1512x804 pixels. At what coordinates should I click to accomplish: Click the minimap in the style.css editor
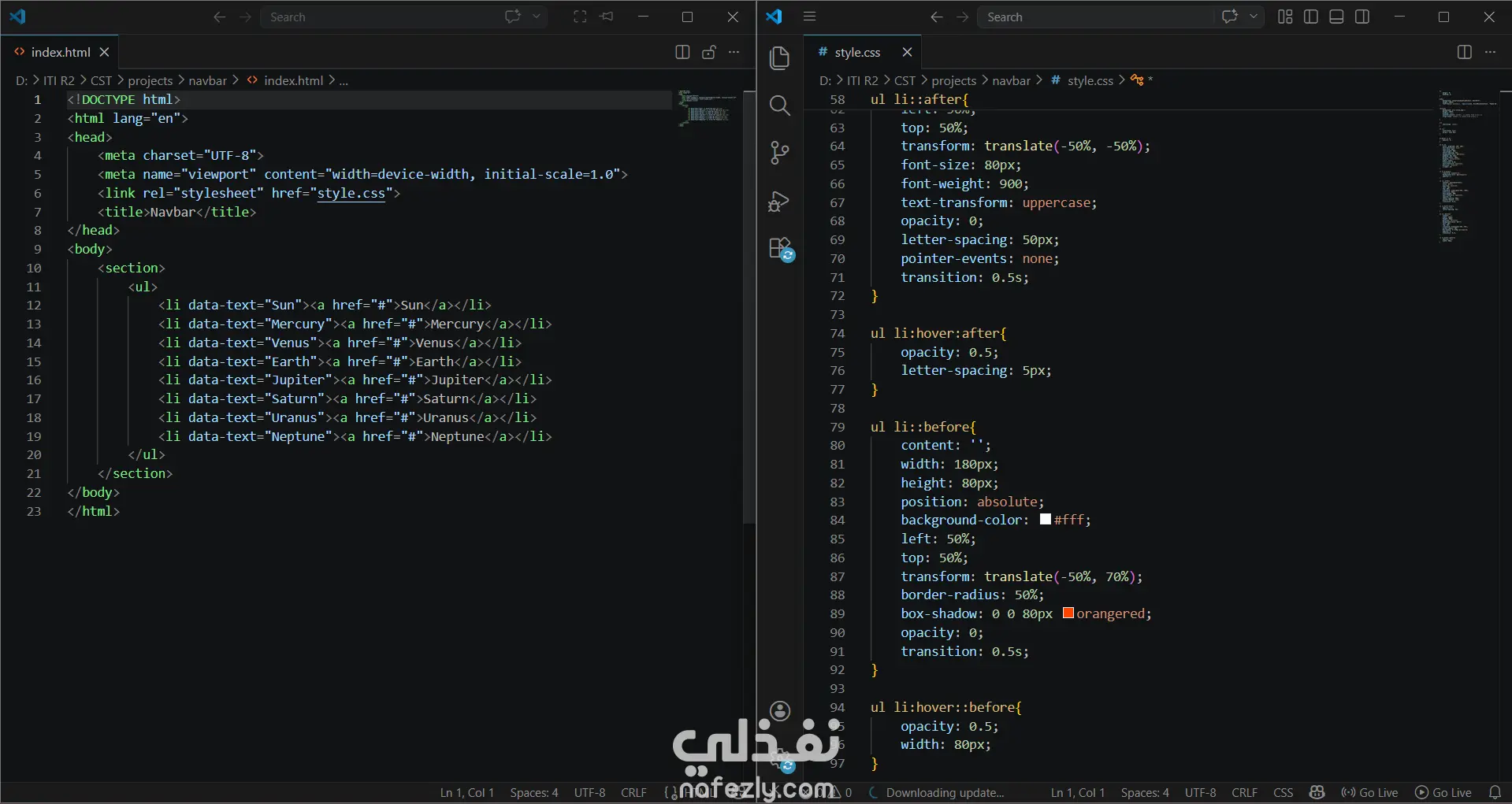pos(1469,165)
